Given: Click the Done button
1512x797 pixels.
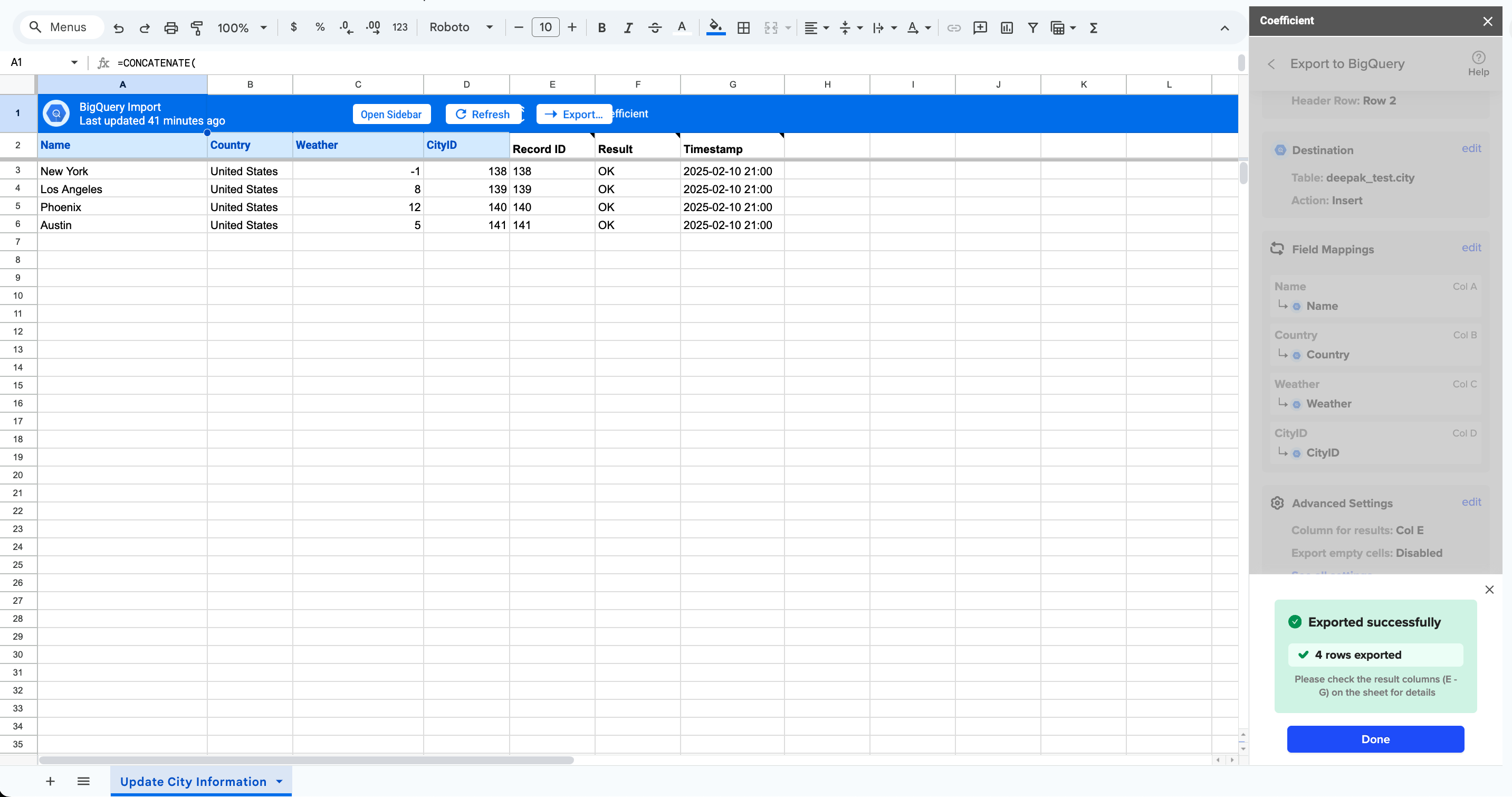Looking at the screenshot, I should pyautogui.click(x=1375, y=739).
